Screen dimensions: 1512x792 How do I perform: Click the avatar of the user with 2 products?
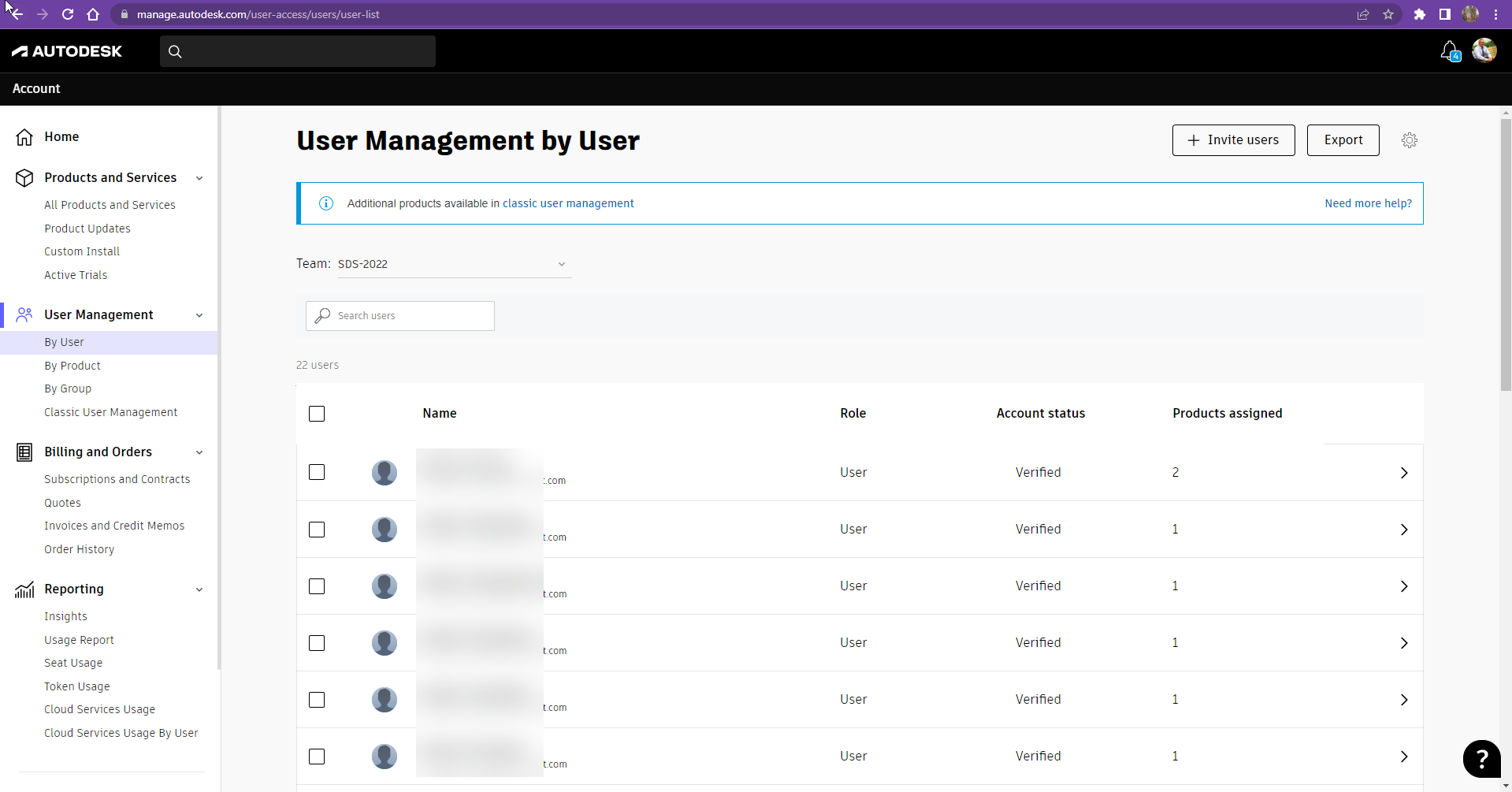[x=385, y=473]
